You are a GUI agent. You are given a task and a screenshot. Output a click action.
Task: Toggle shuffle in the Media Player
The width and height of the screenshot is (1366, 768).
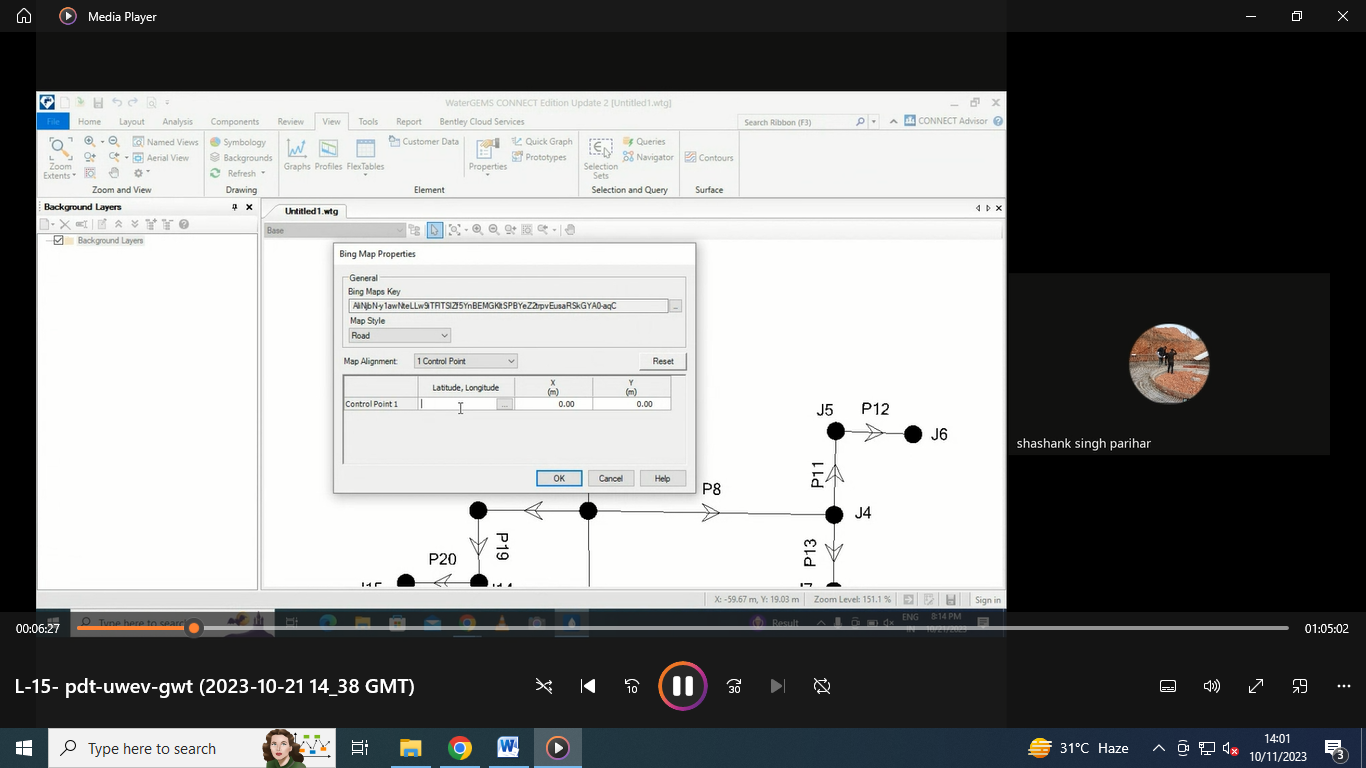(x=543, y=686)
